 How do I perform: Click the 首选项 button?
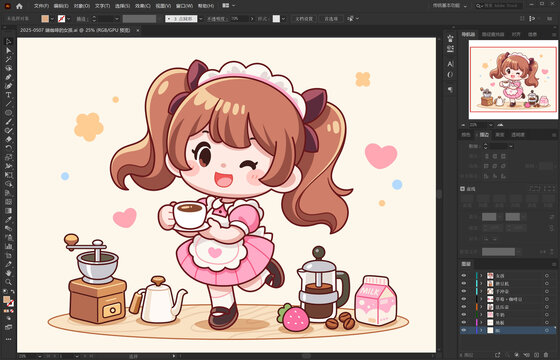(x=331, y=19)
